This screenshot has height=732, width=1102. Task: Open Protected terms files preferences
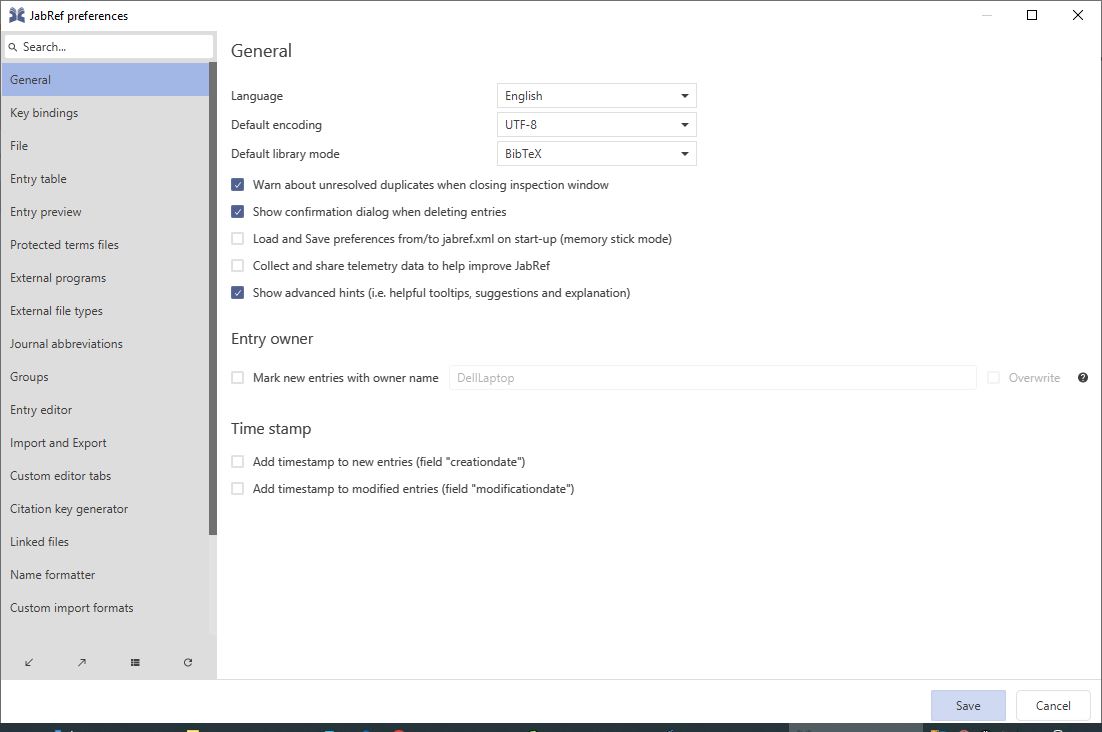point(105,244)
